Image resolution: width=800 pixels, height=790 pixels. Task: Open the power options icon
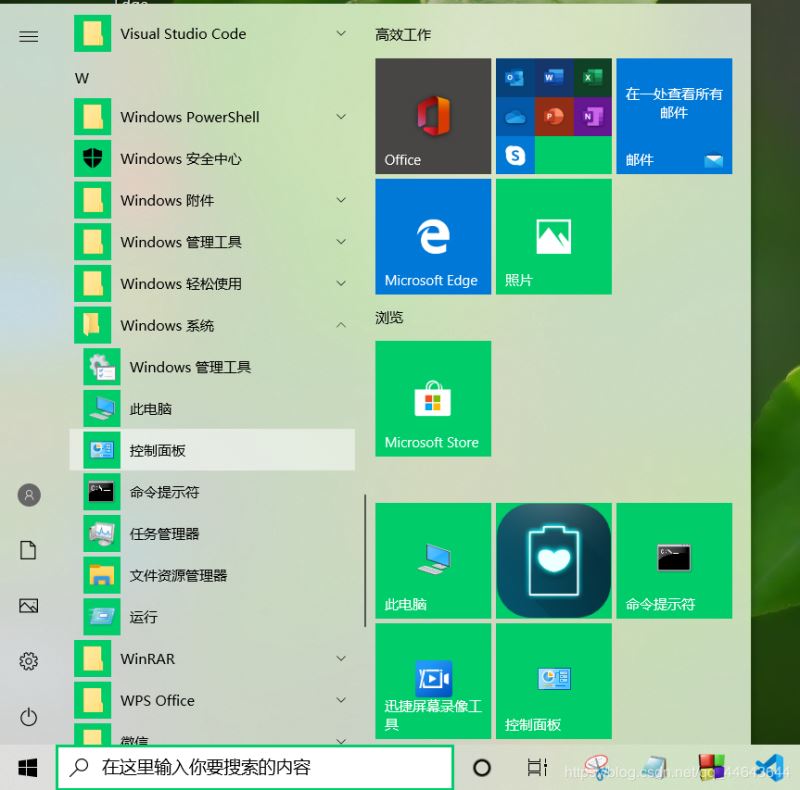(x=28, y=716)
